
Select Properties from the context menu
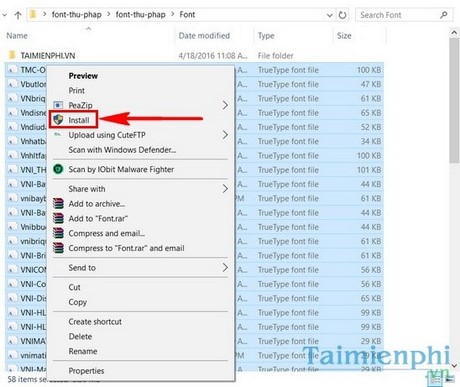coord(86,371)
